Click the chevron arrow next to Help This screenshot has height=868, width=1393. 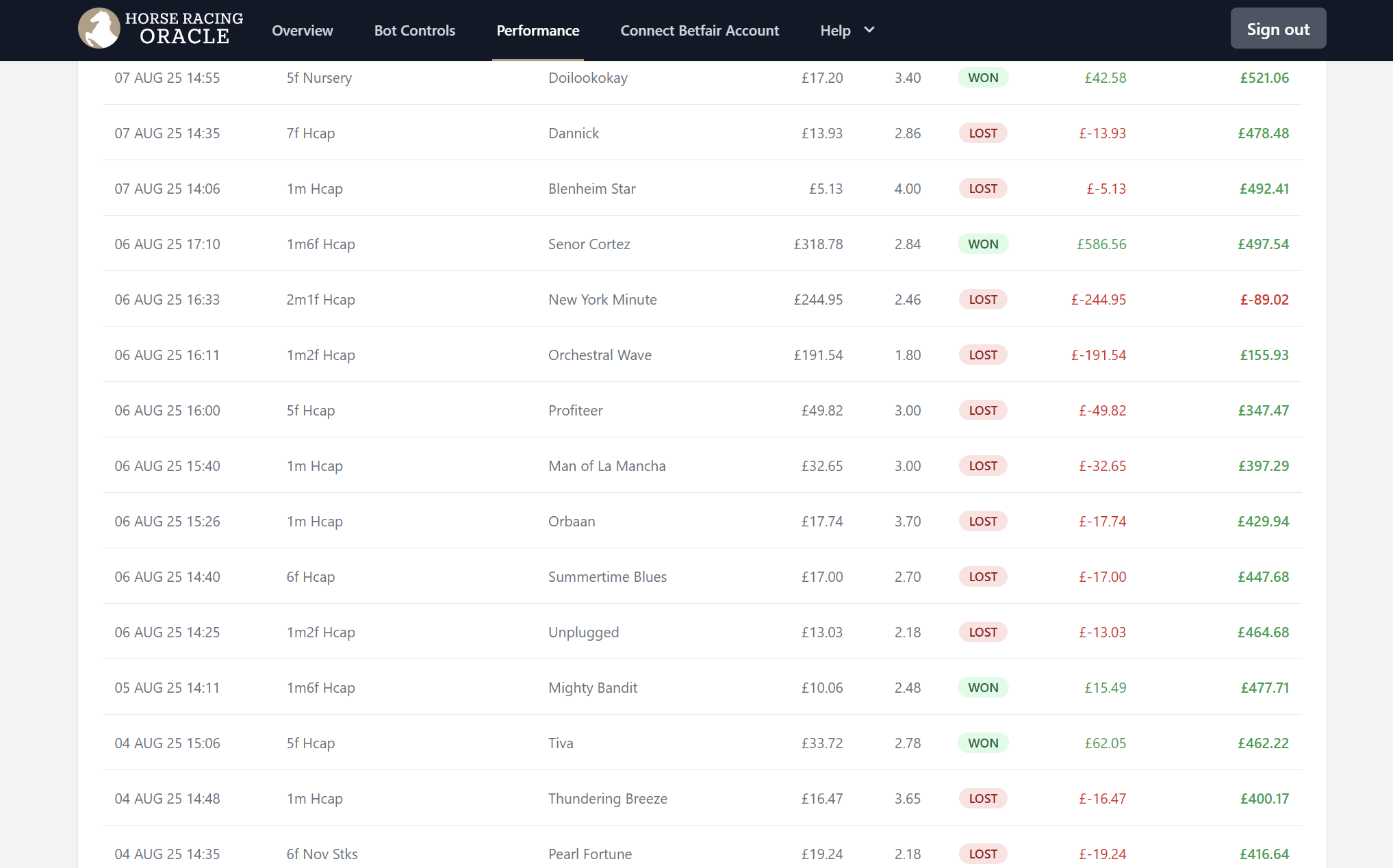coord(868,30)
